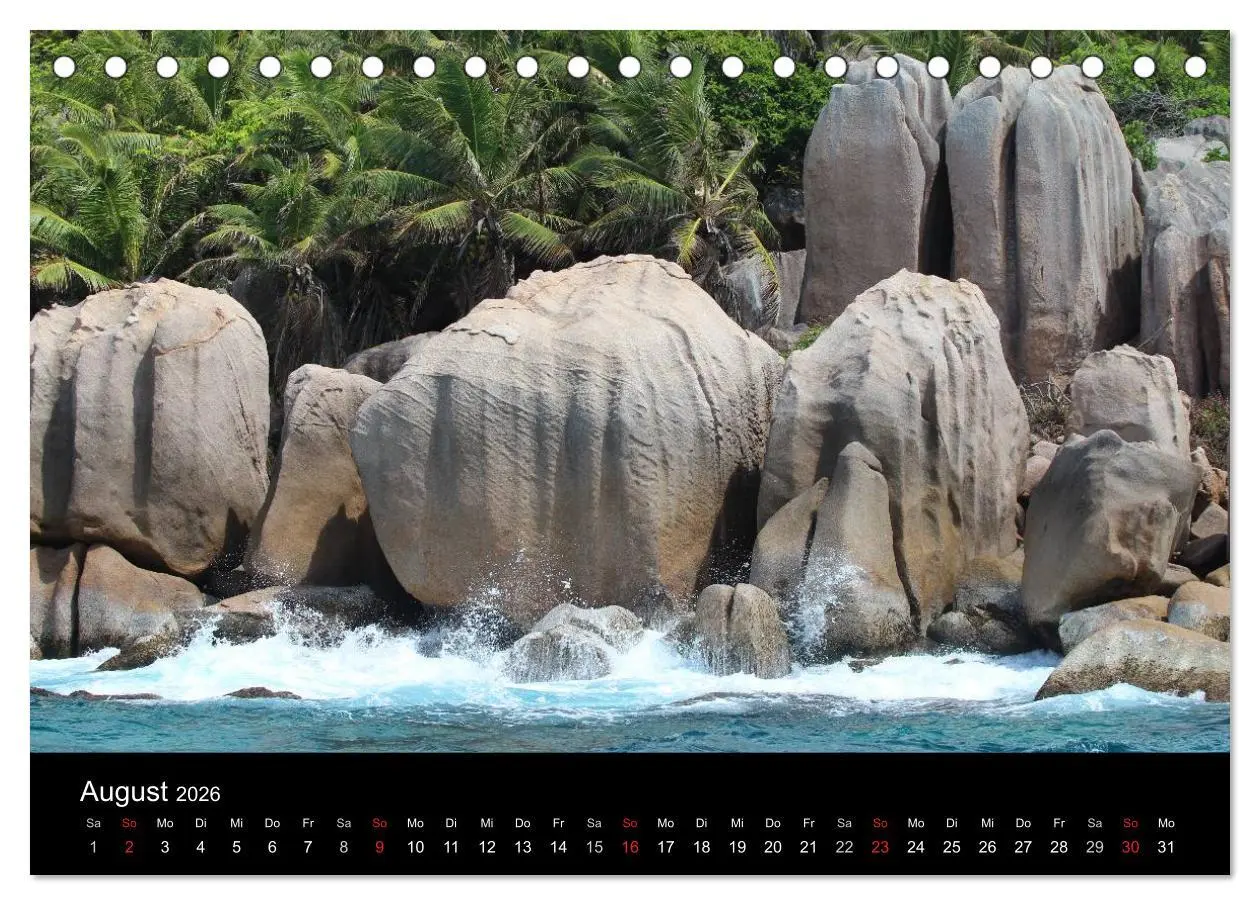Select date 10 in the calendar
Viewport: 1260px width, 905px height.
[x=415, y=847]
